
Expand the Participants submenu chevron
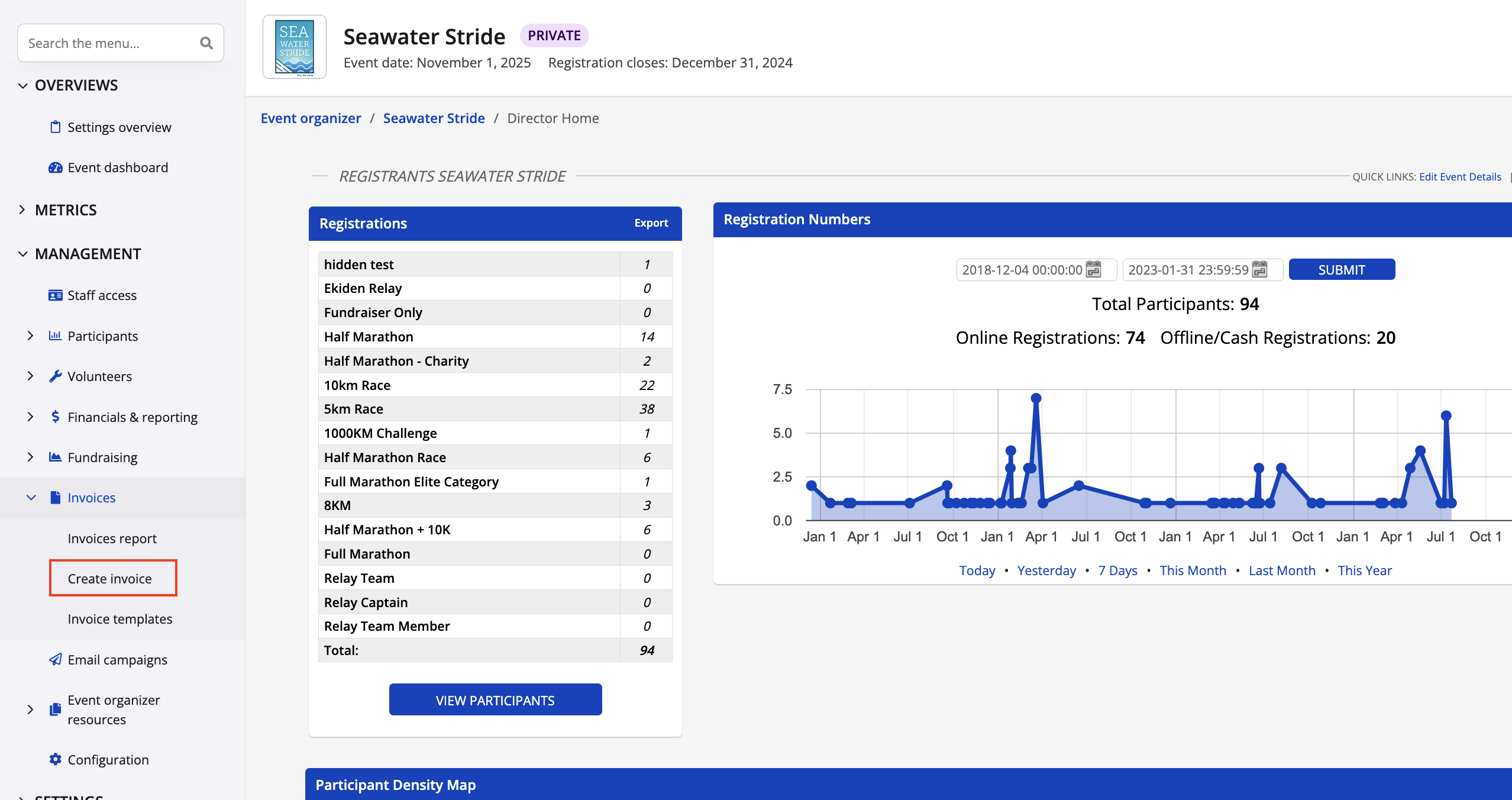point(30,336)
